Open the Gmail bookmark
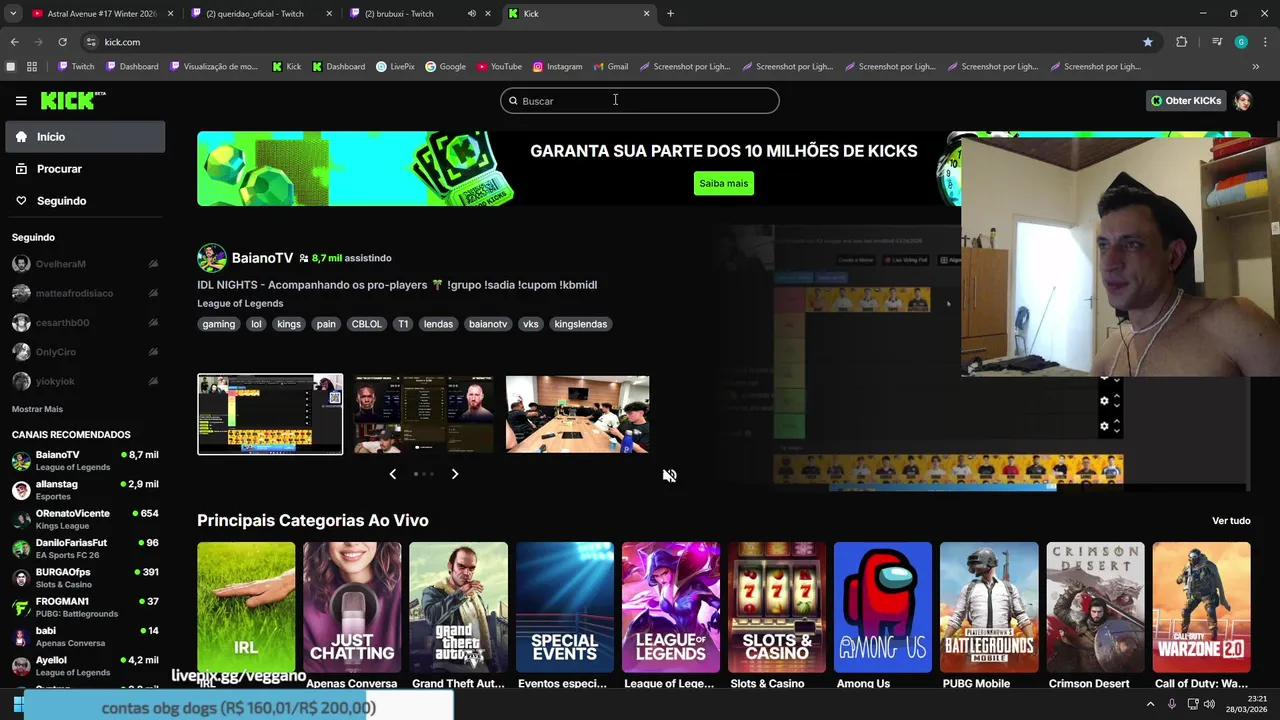1280x720 pixels. point(610,67)
